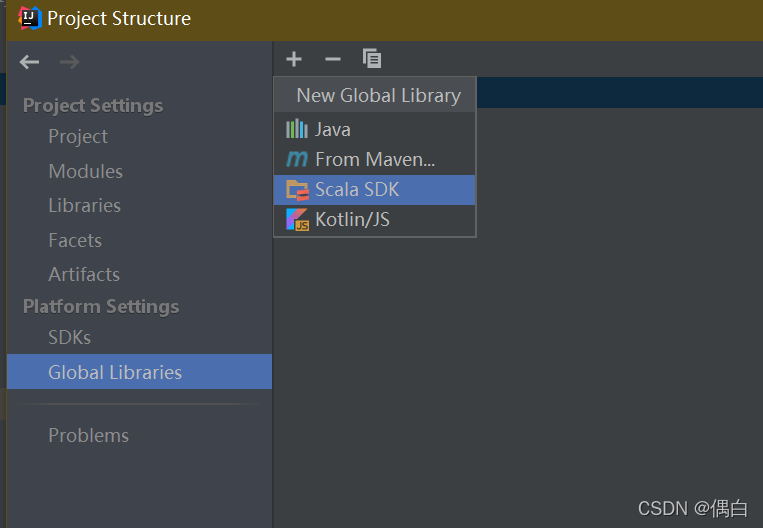Open the Project settings page
The width and height of the screenshot is (763, 528).
pos(78,137)
